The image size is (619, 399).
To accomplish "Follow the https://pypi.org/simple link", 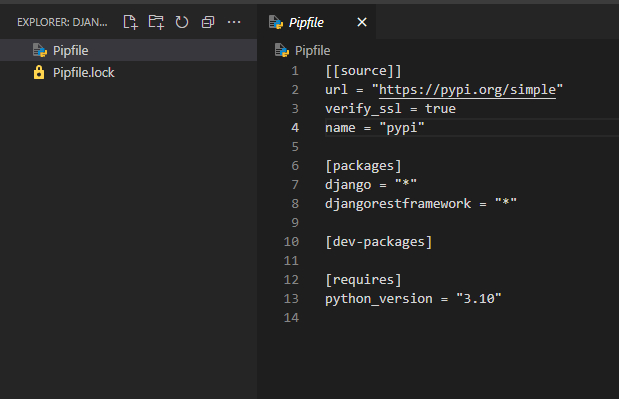I will coord(467,90).
